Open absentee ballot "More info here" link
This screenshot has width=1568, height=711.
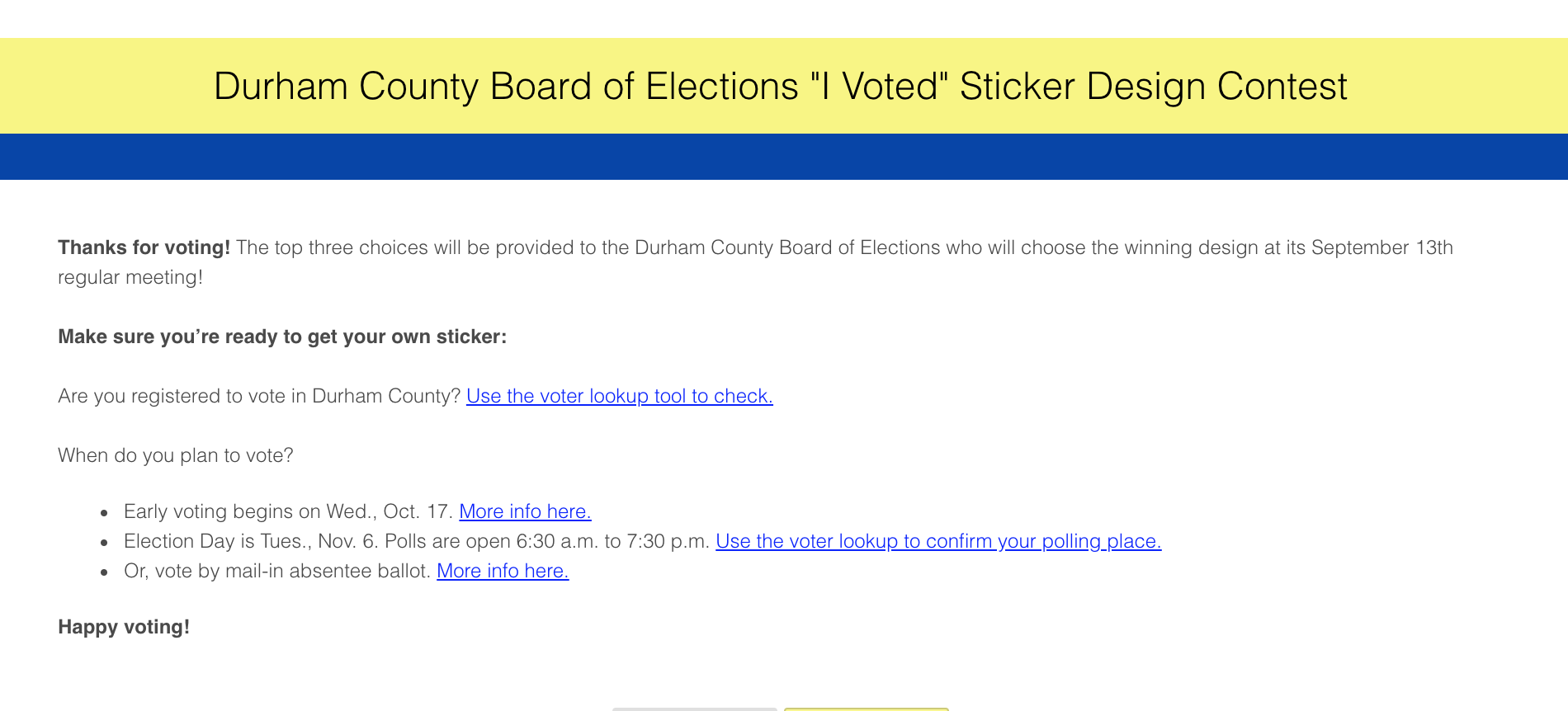[502, 572]
